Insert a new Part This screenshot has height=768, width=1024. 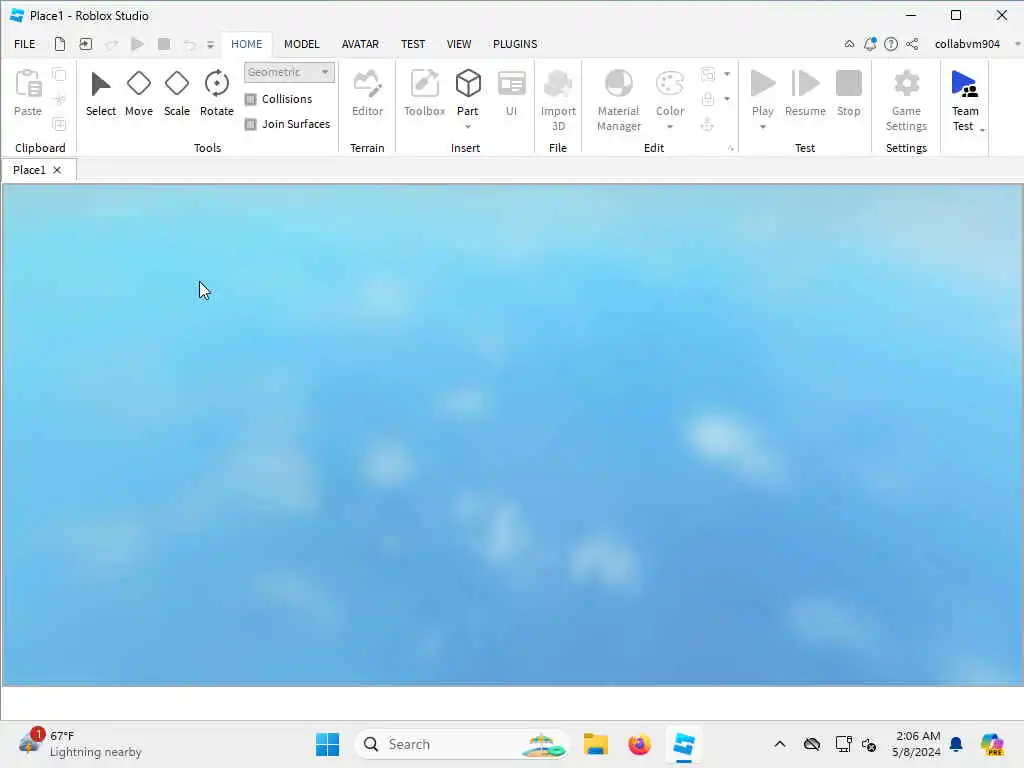pyautogui.click(x=468, y=91)
